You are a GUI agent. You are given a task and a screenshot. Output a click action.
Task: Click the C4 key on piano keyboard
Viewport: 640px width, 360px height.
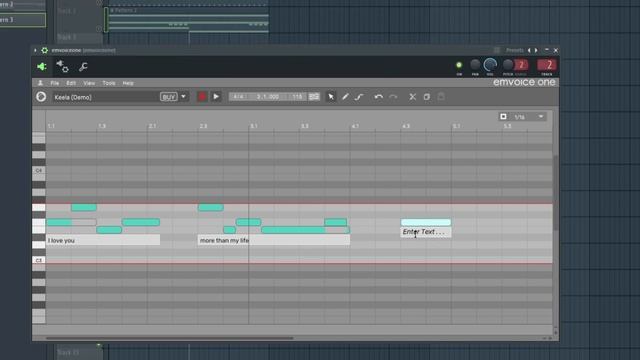point(39,170)
